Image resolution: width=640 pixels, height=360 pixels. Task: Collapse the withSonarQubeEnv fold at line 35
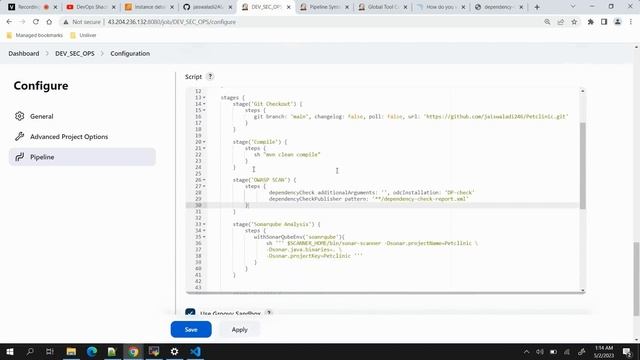[x=204, y=237]
